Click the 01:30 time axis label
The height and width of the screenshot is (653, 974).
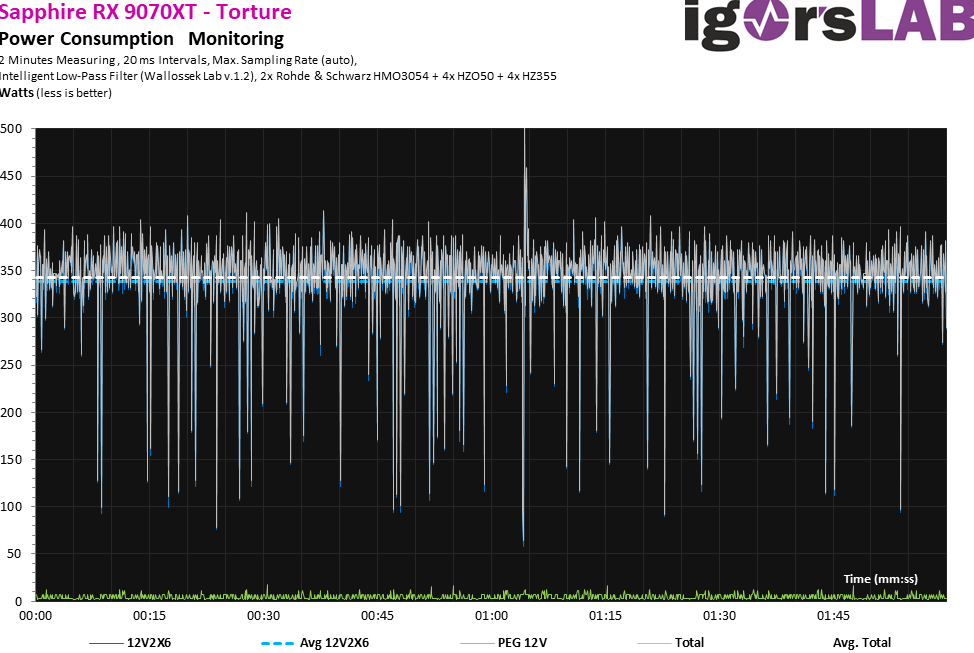point(719,616)
